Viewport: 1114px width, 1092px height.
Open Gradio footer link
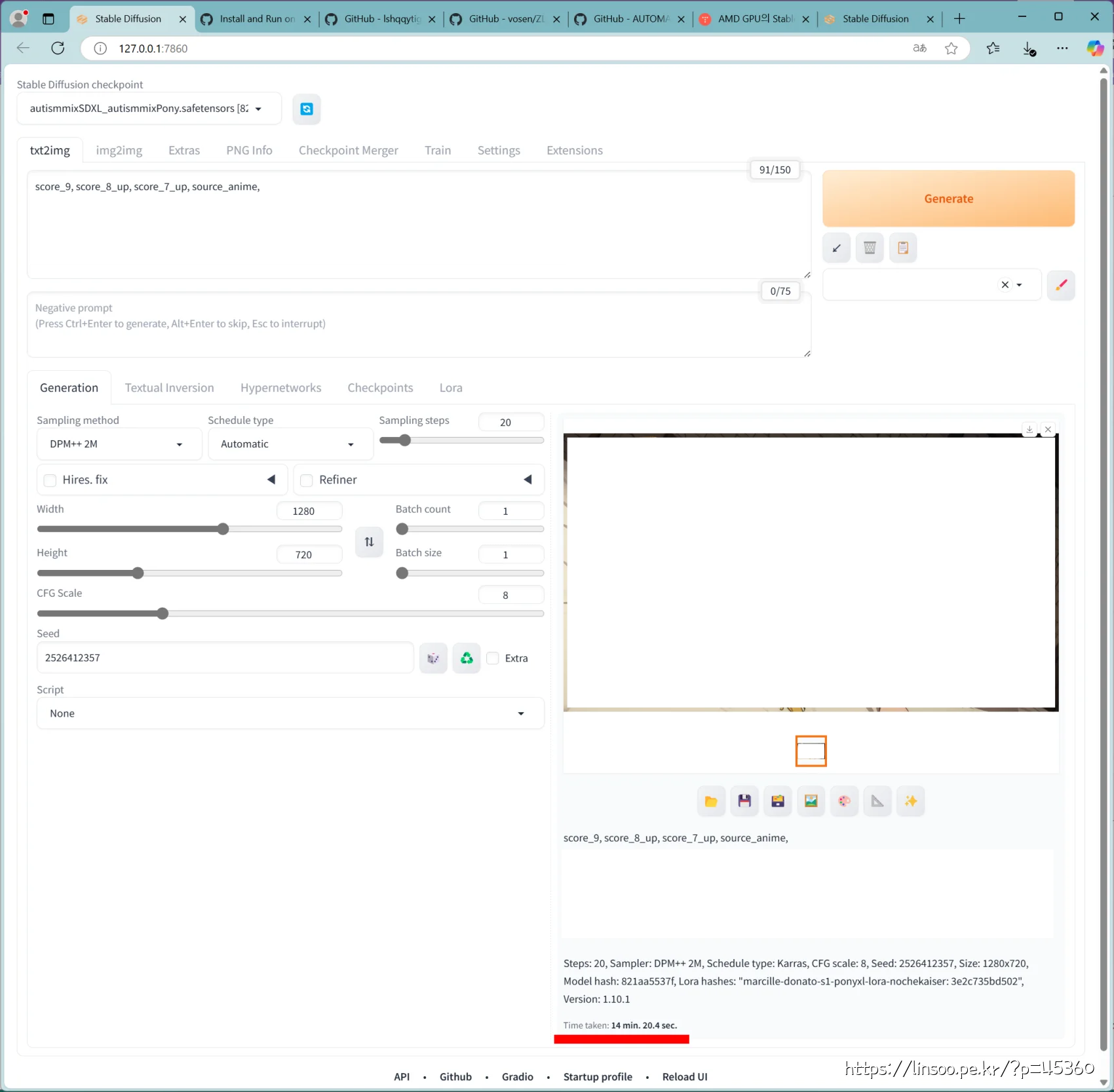coord(517,1077)
